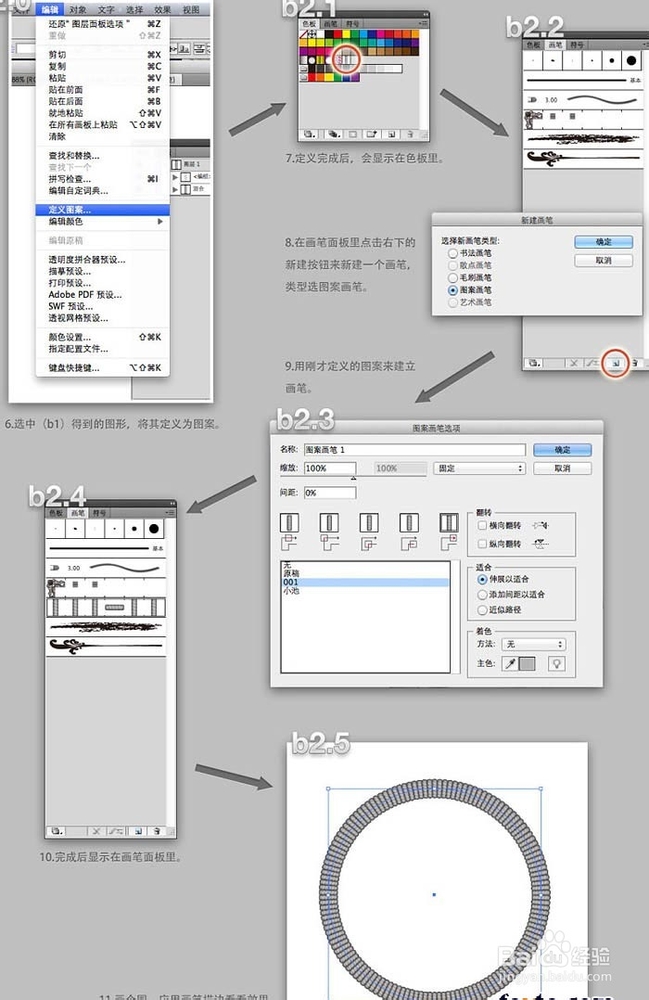Open the swatch libraries menu in Swatches panel
The width and height of the screenshot is (649, 1000).
tap(310, 135)
